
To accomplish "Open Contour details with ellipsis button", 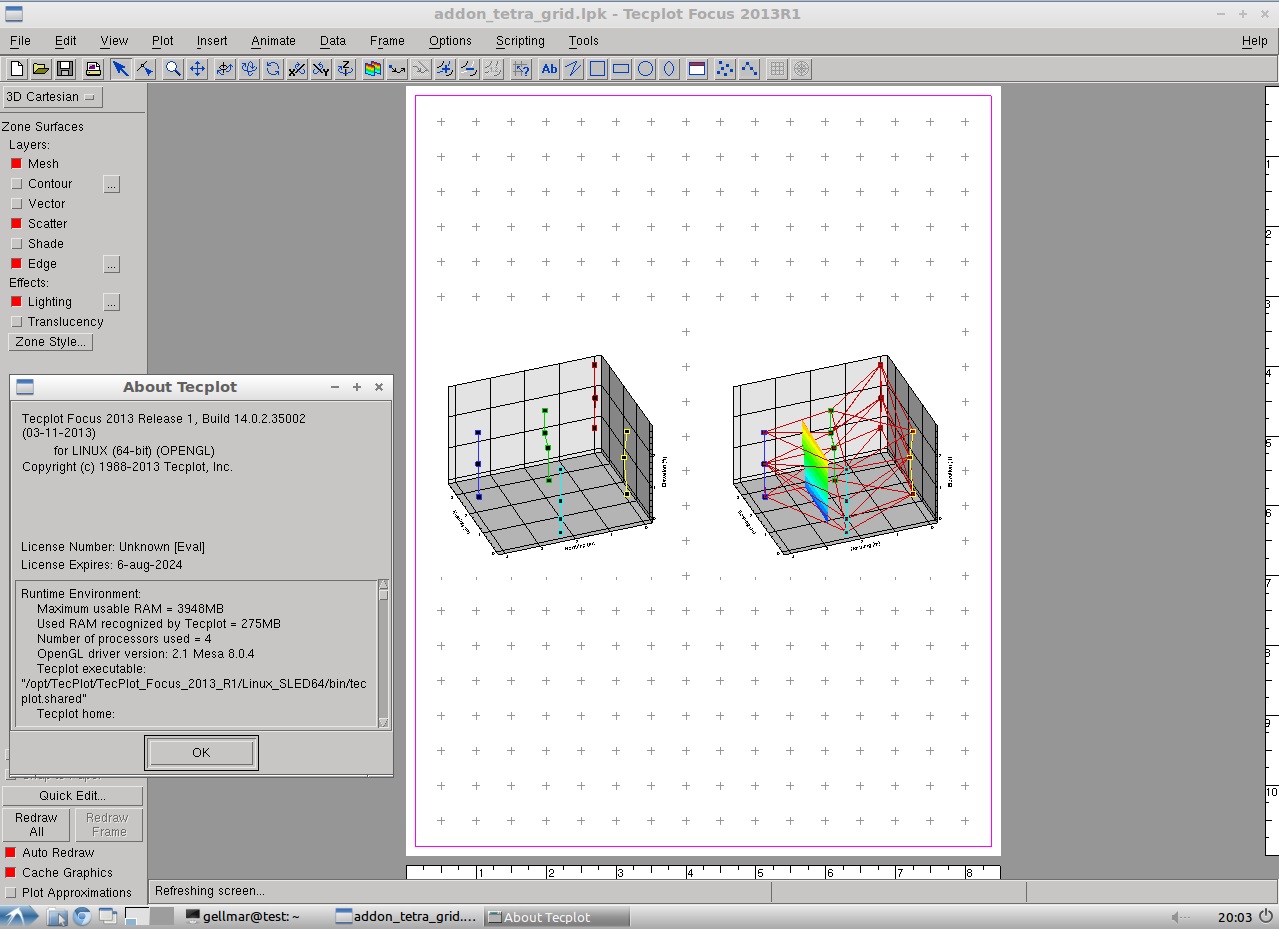I will [x=112, y=184].
